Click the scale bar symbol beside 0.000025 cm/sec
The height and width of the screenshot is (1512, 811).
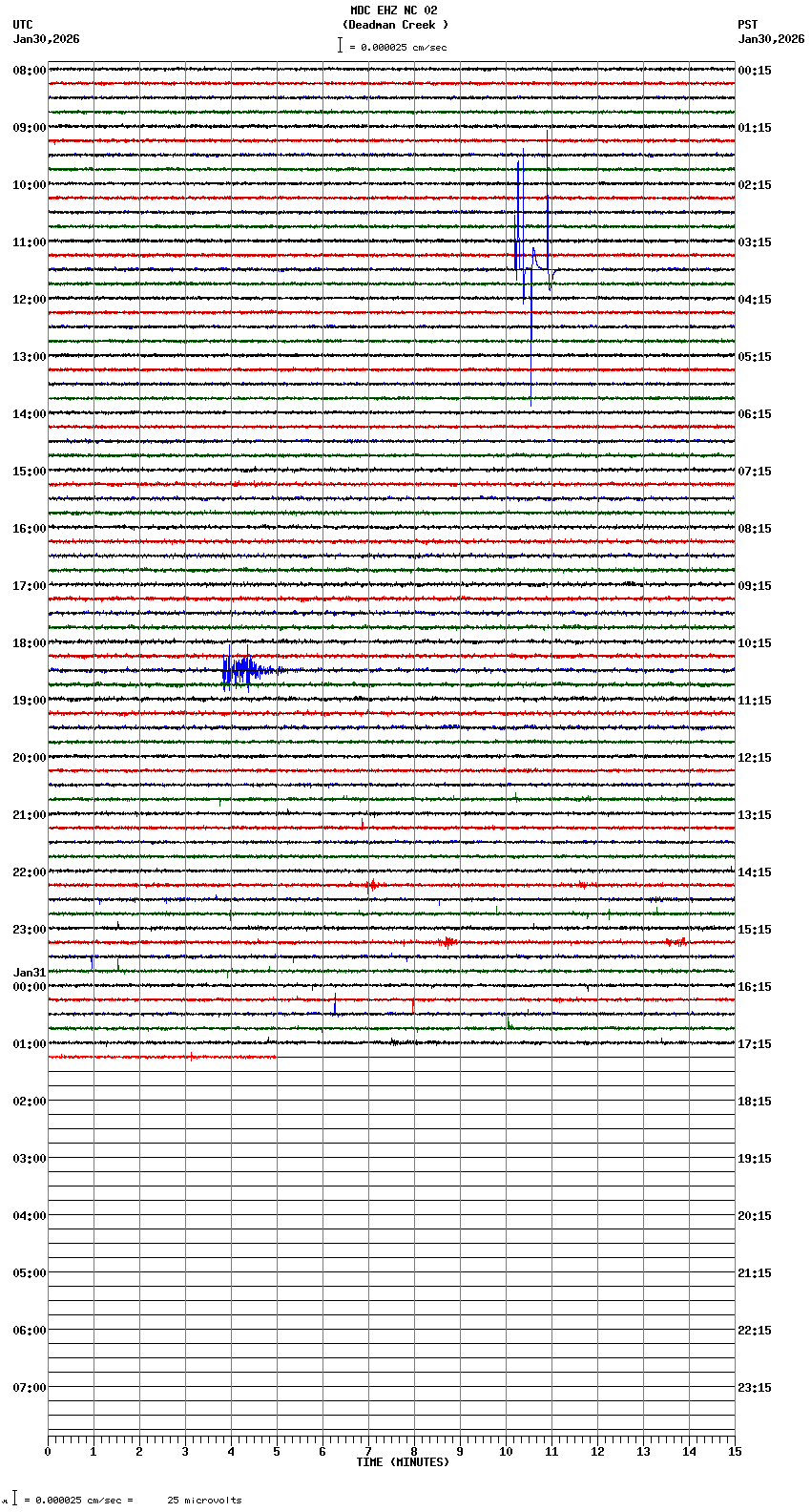(339, 45)
